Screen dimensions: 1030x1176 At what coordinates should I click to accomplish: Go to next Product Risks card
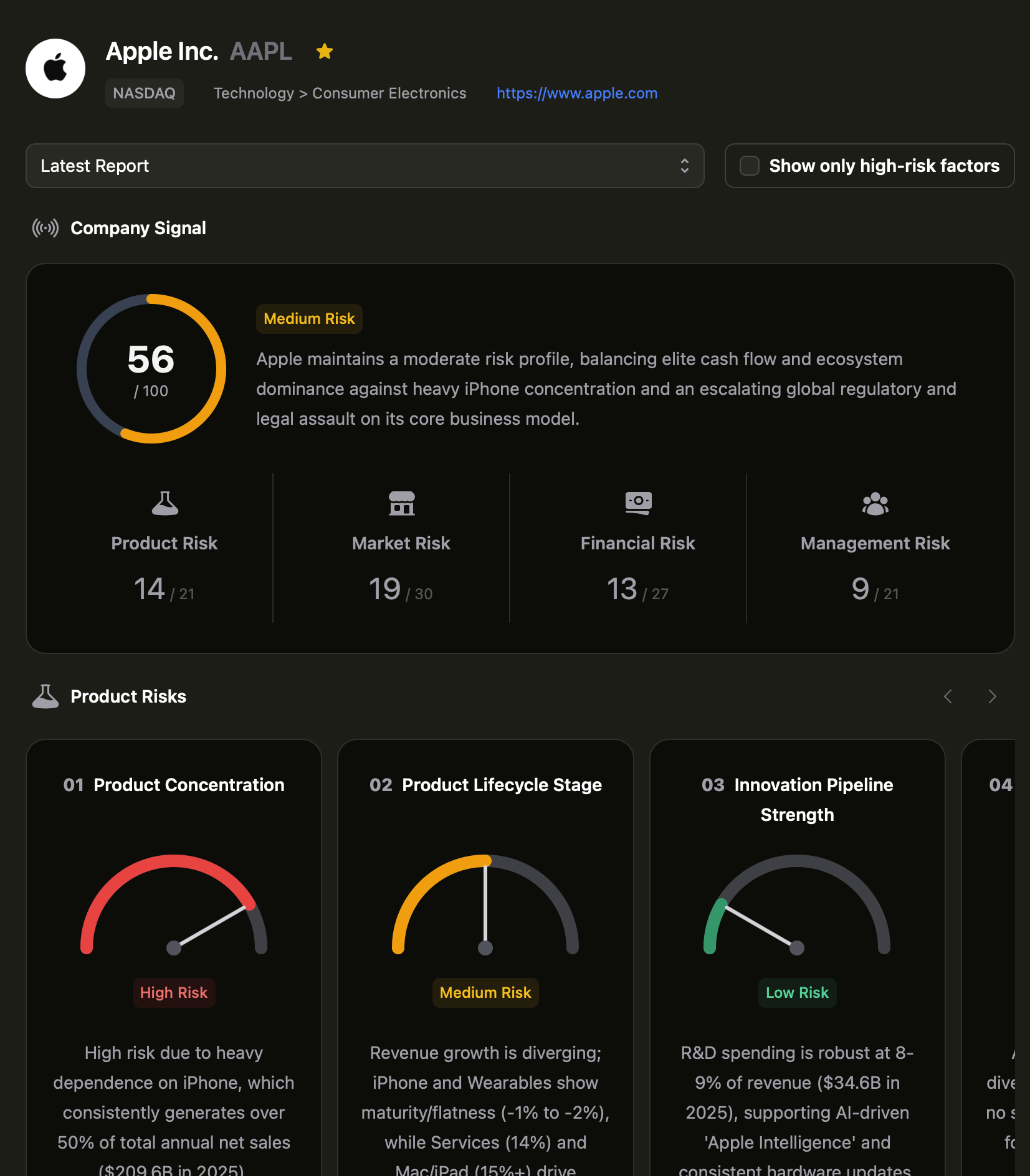(x=992, y=696)
